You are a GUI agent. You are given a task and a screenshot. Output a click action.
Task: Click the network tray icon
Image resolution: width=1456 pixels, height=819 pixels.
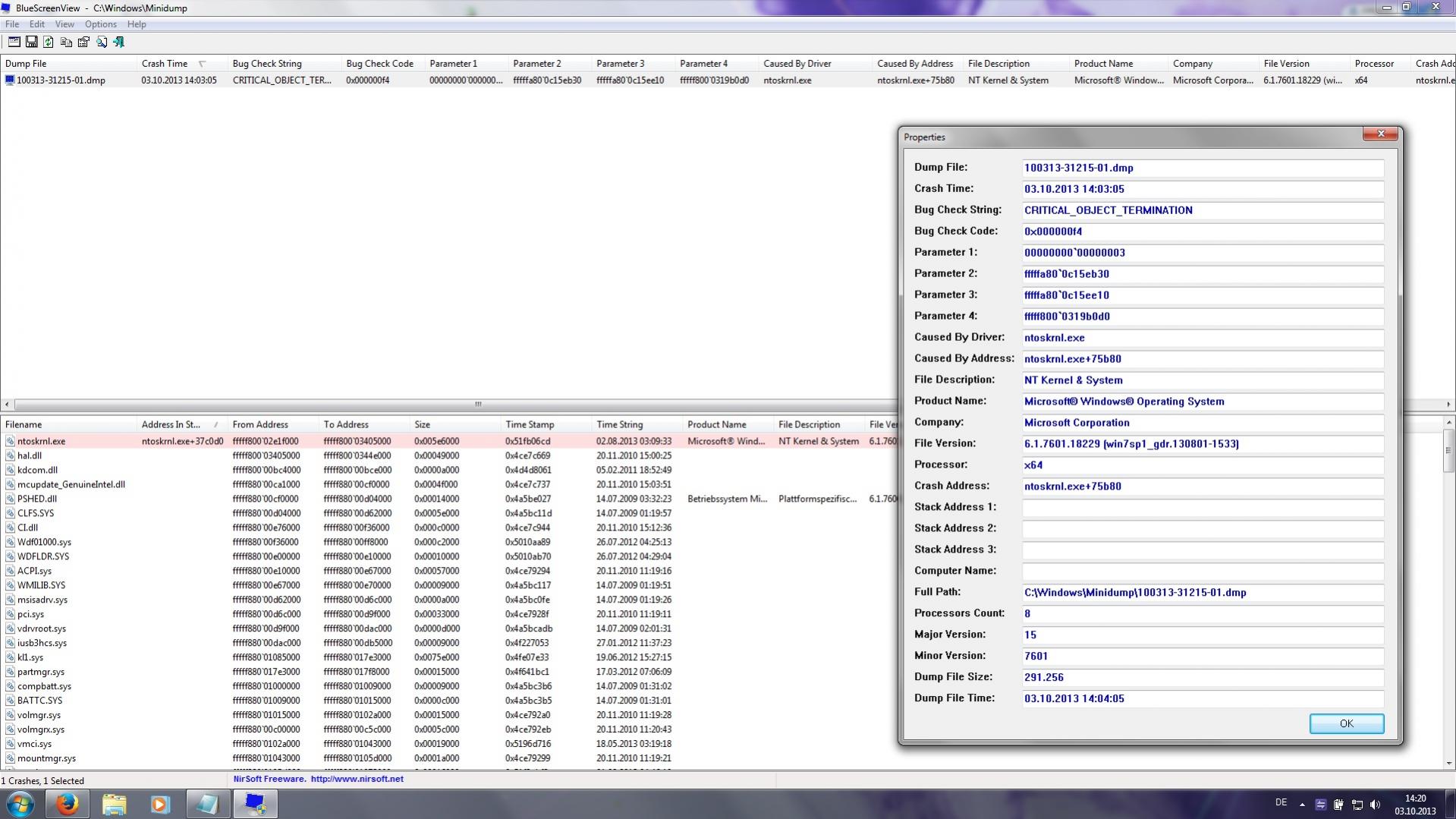(1357, 805)
